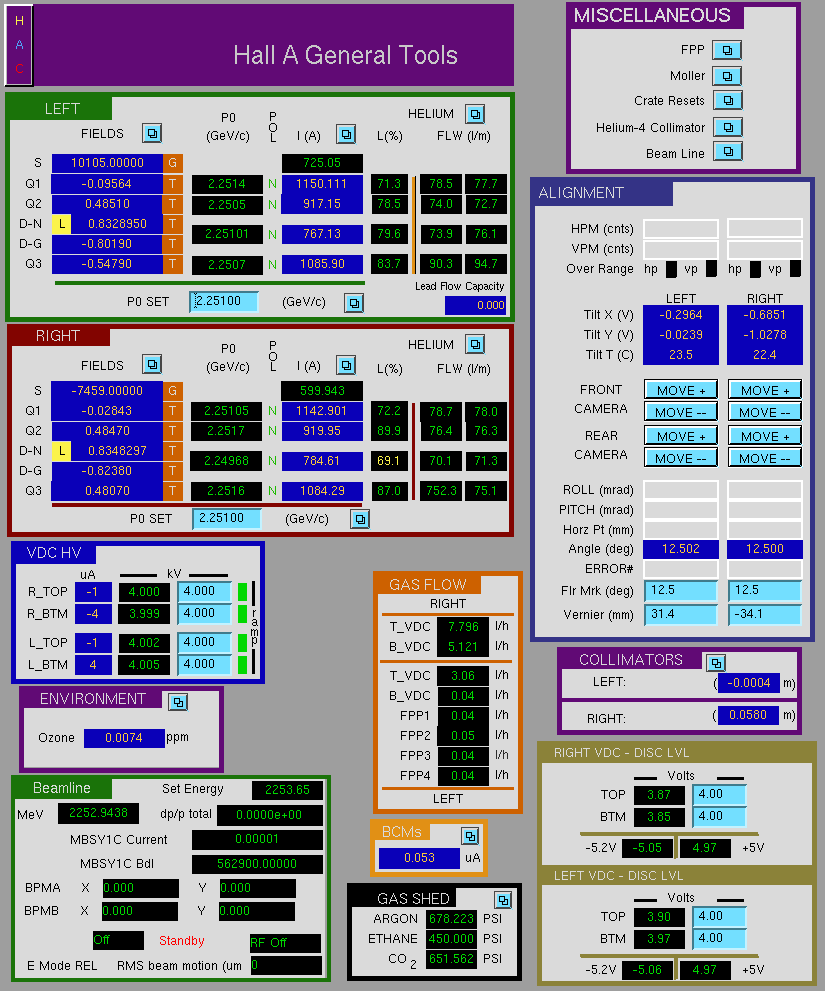Open BCMs panel detail icon
The width and height of the screenshot is (825, 991).
(x=470, y=836)
